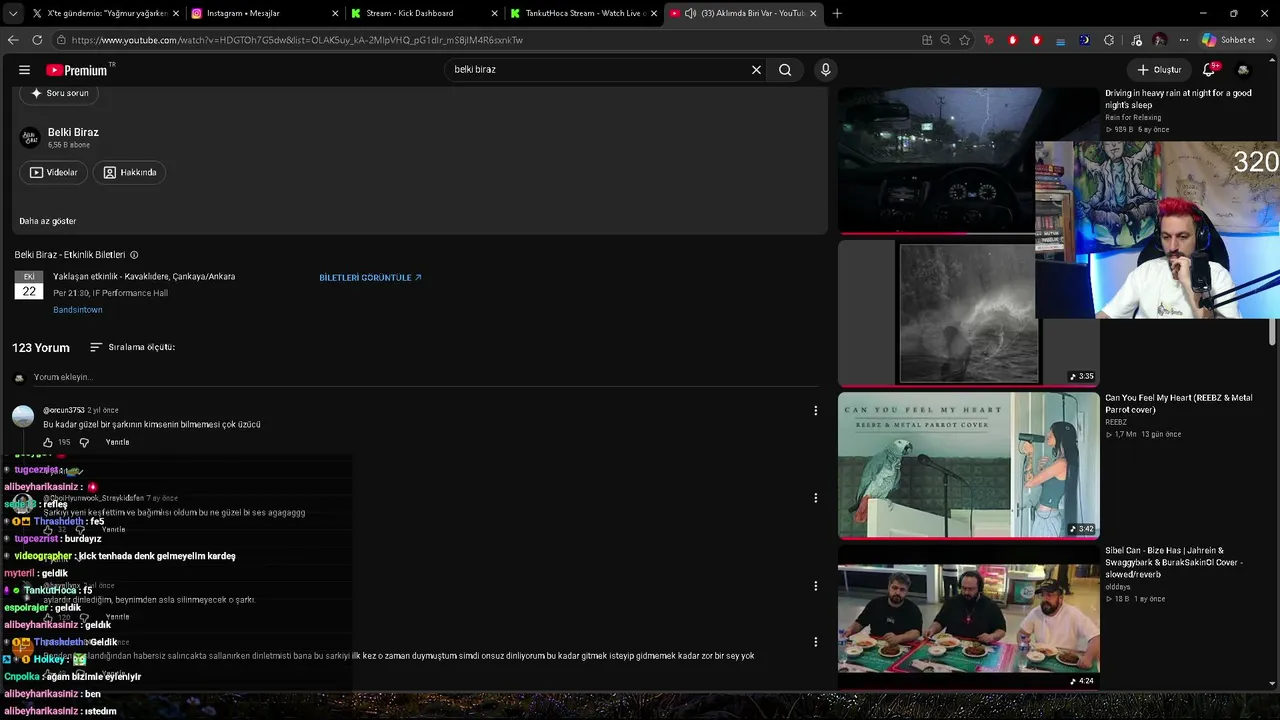
Task: Open the browser split-screen apps icon
Action: click(927, 40)
